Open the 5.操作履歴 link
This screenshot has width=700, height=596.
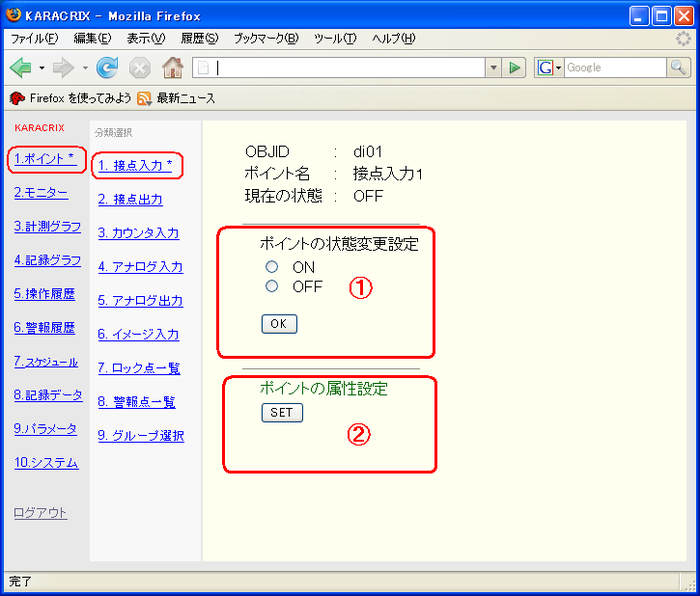pos(44,294)
